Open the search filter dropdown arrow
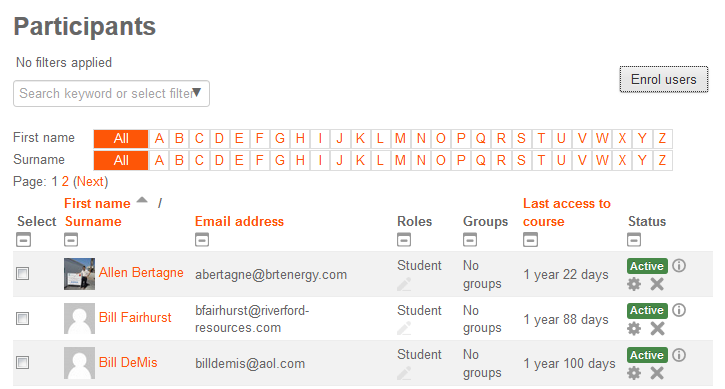Viewport: 725px width, 389px height. [197, 93]
